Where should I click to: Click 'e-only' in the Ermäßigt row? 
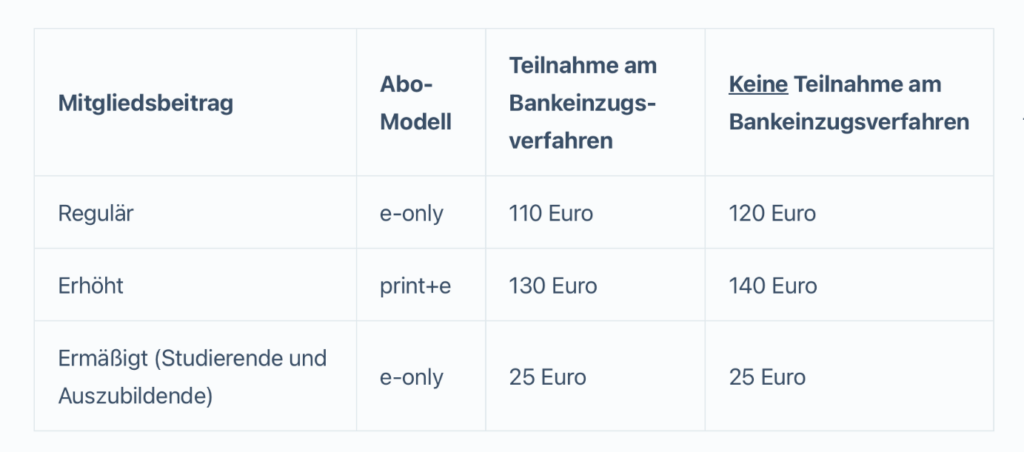411,377
